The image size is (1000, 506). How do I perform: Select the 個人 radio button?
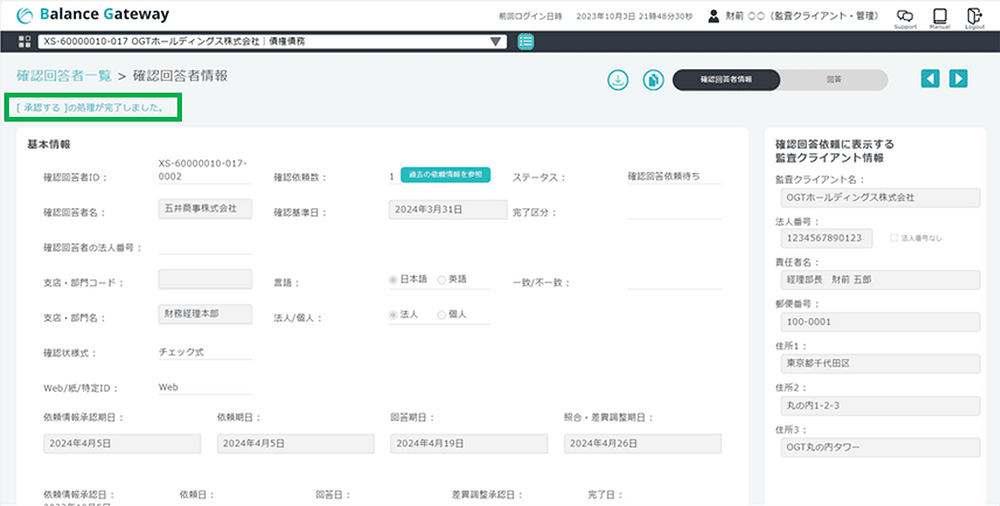pos(442,315)
